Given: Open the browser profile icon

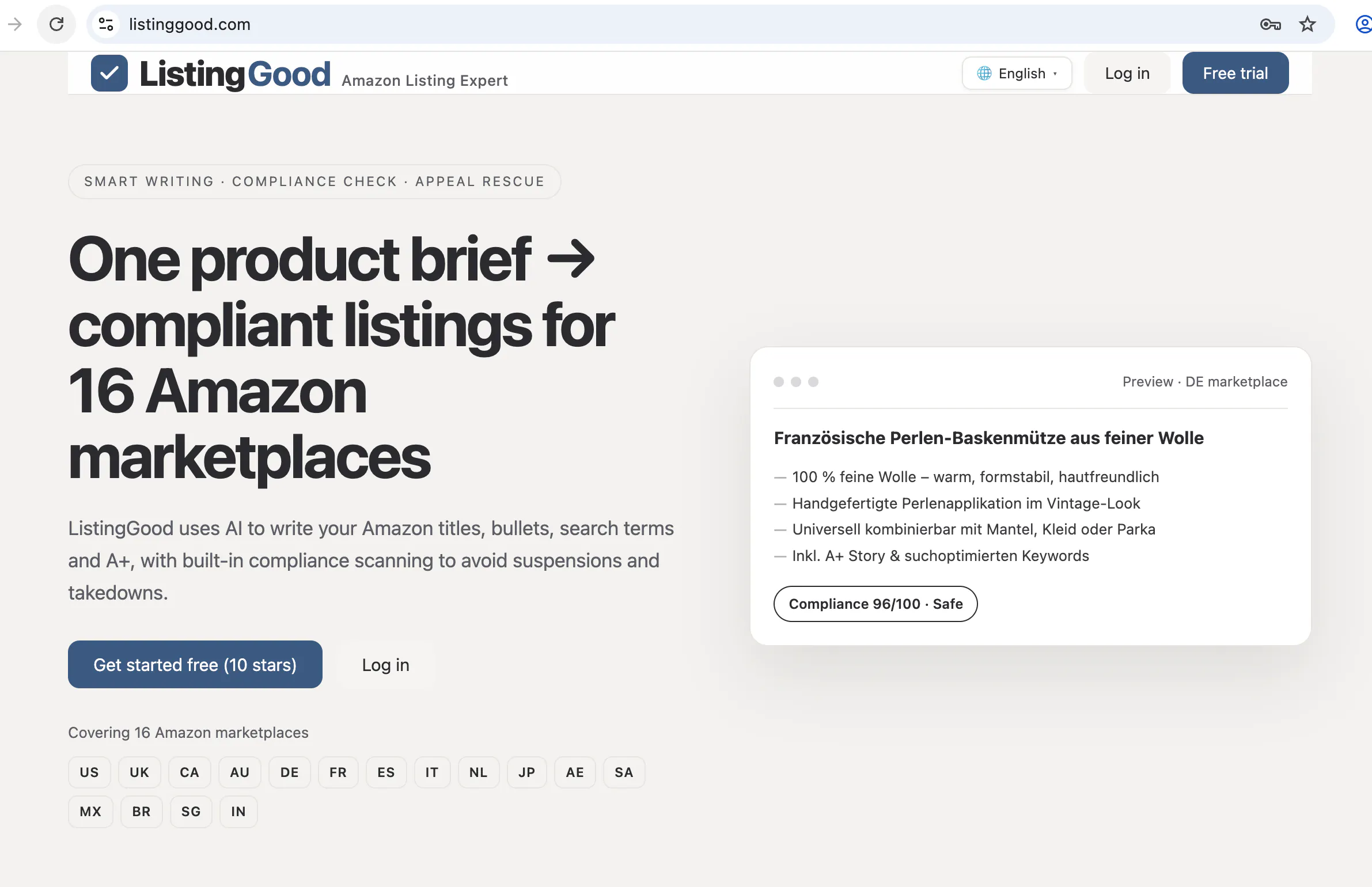Looking at the screenshot, I should (1364, 24).
